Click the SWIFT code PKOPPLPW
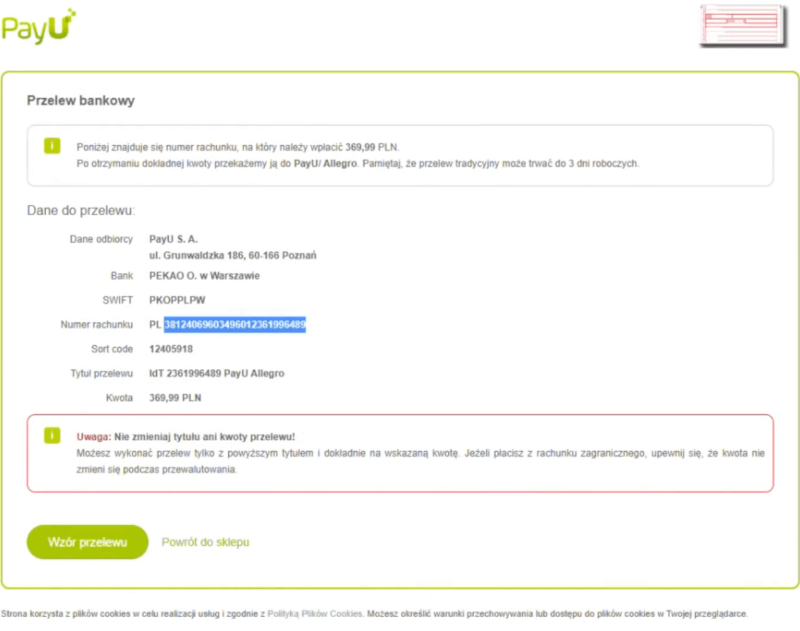This screenshot has width=800, height=631. (177, 299)
